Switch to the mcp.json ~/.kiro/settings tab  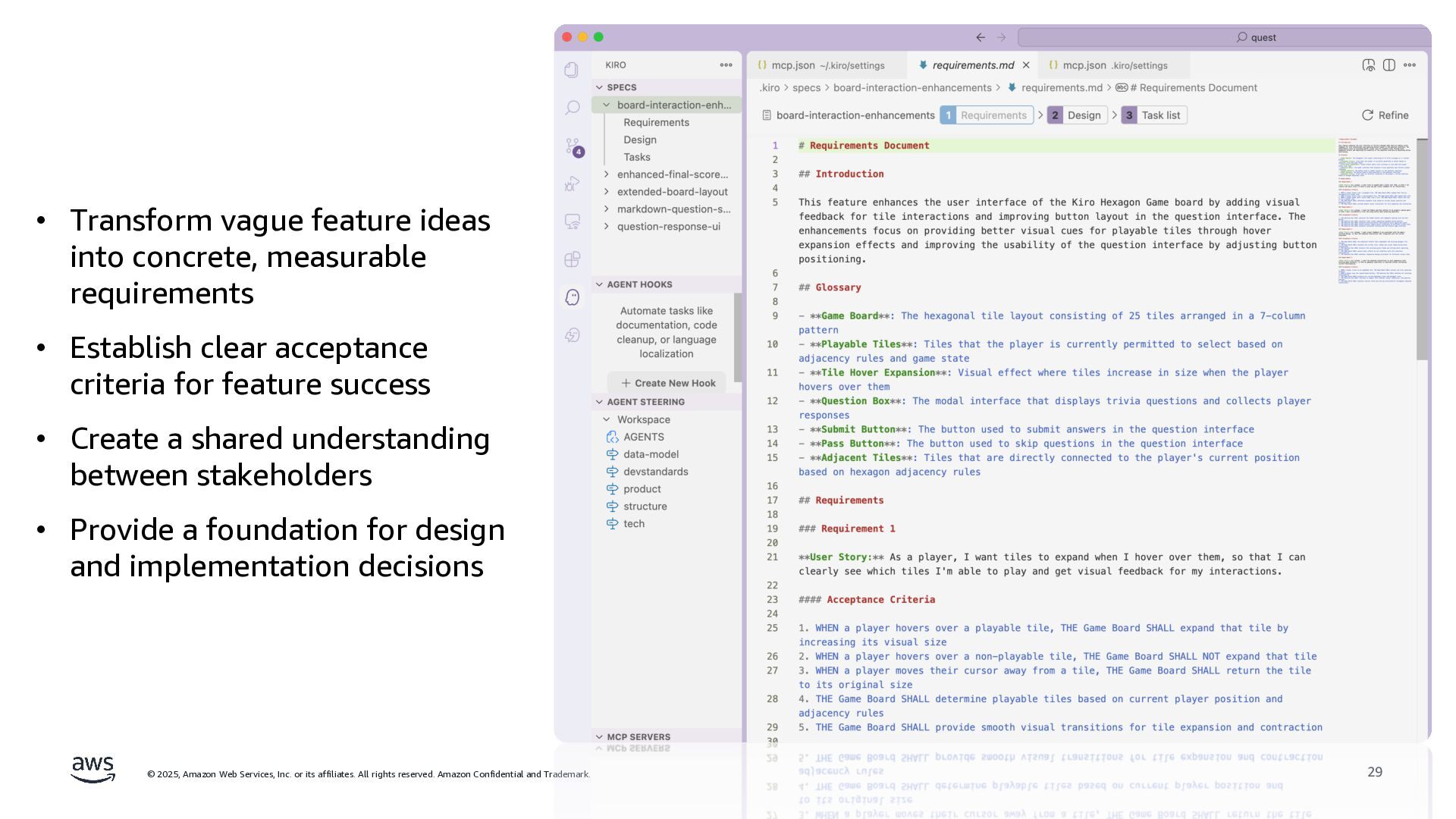click(827, 65)
